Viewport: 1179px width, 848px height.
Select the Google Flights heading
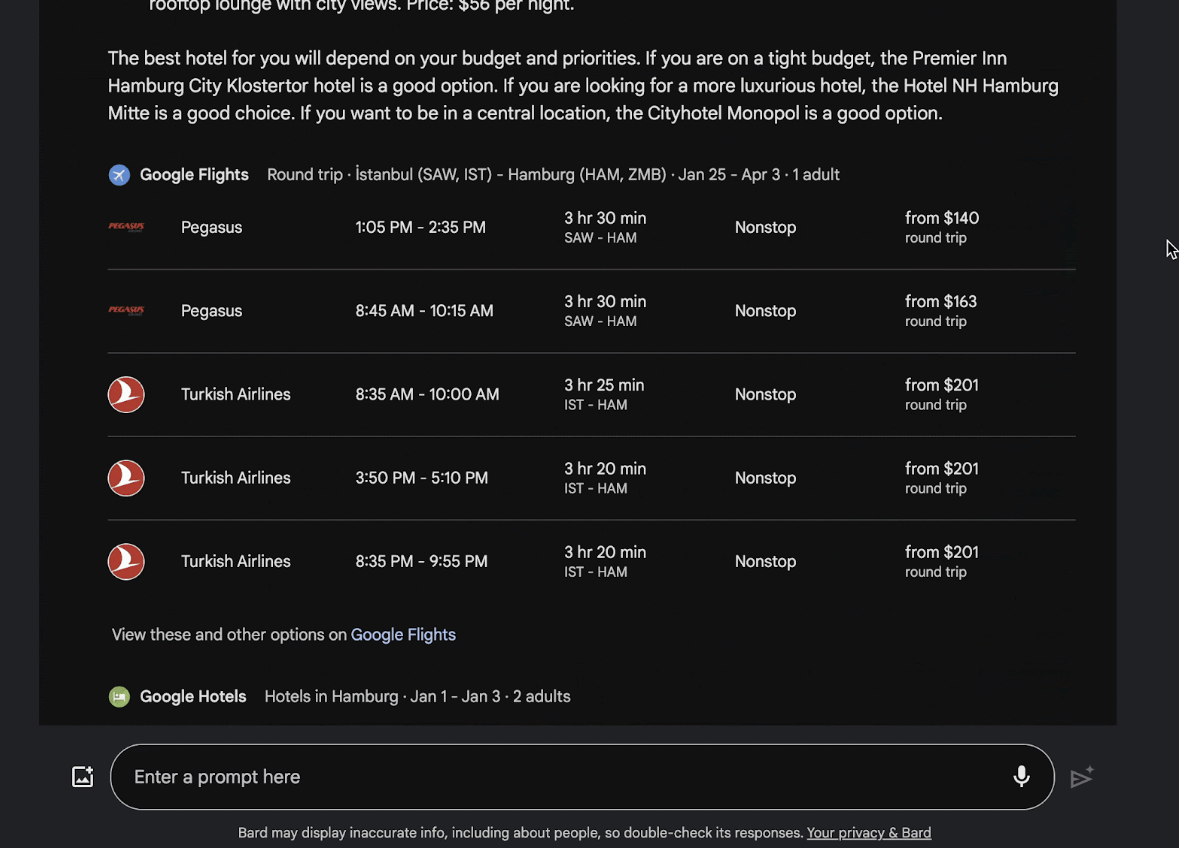coord(194,174)
